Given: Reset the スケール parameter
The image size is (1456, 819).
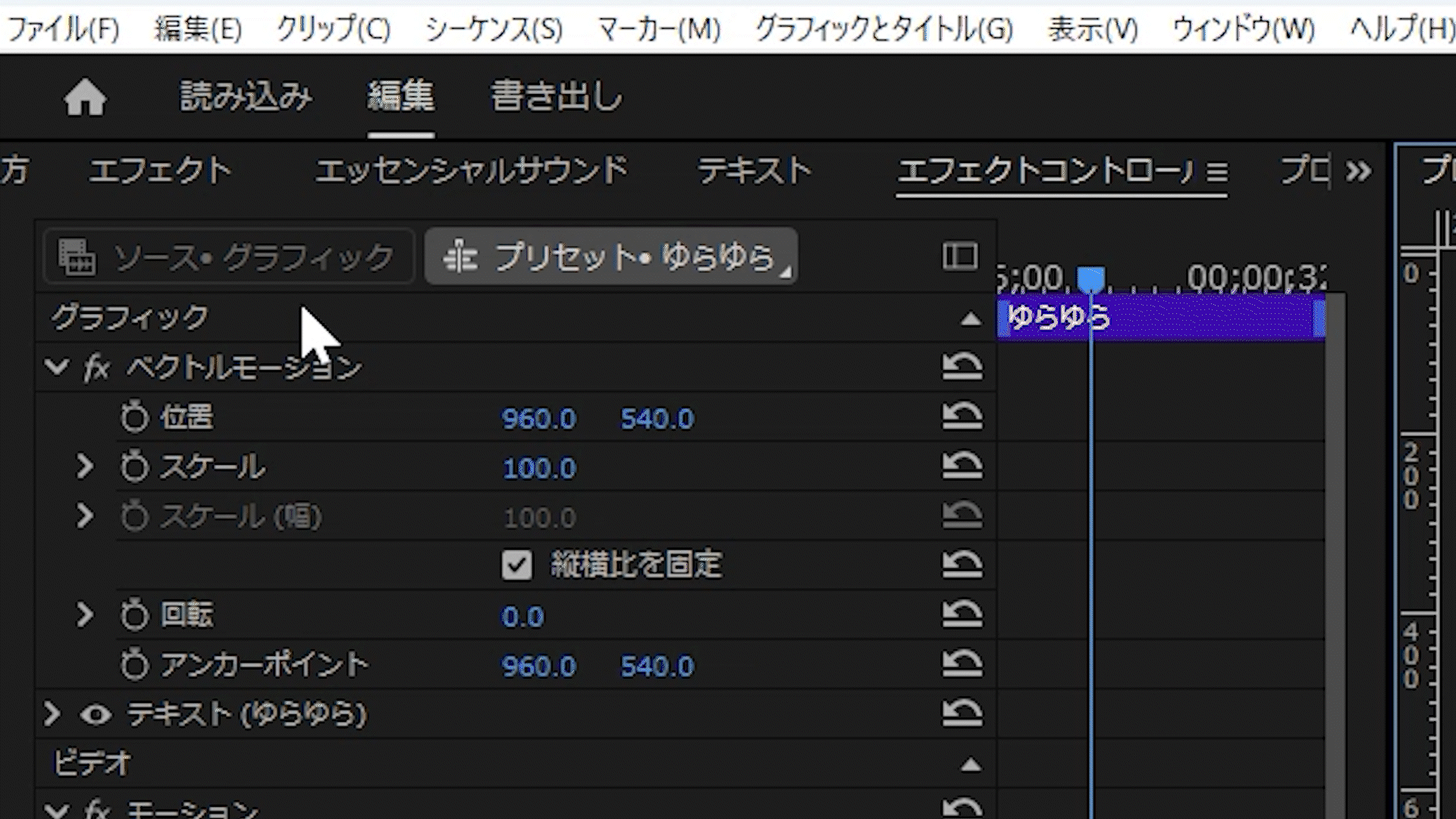Looking at the screenshot, I should [x=962, y=466].
